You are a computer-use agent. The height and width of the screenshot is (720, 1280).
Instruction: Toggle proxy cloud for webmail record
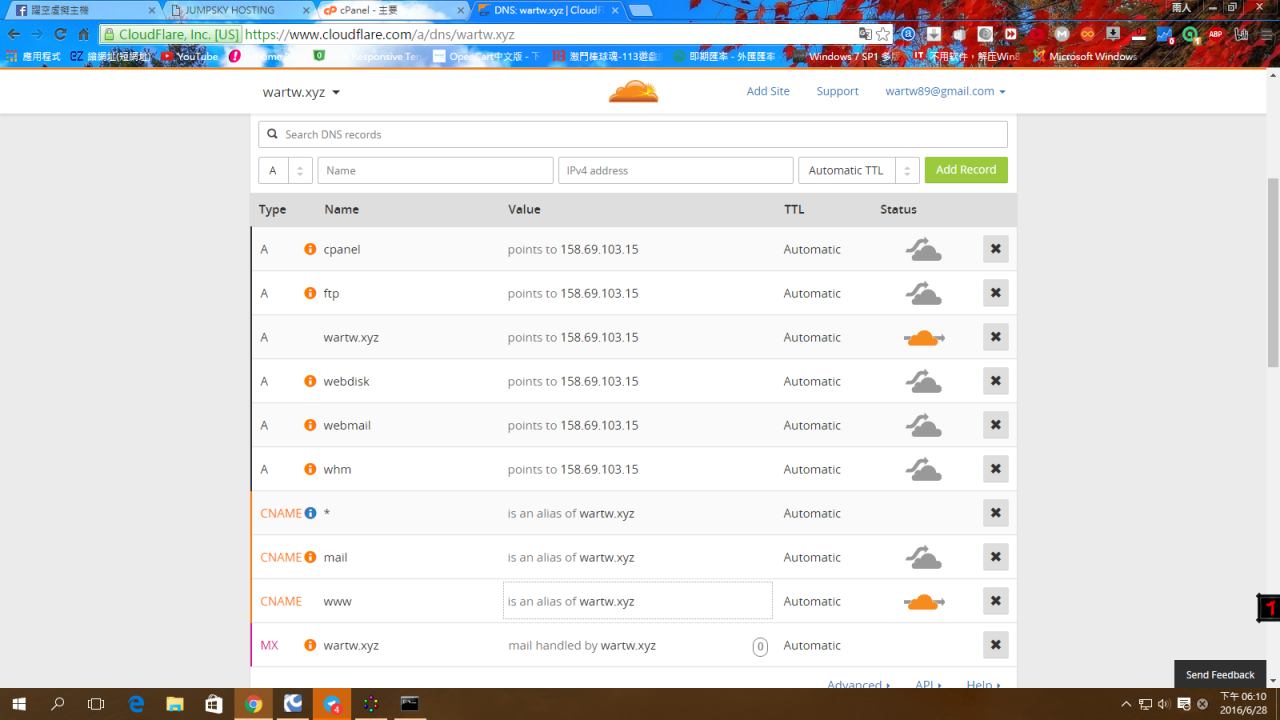[923, 425]
